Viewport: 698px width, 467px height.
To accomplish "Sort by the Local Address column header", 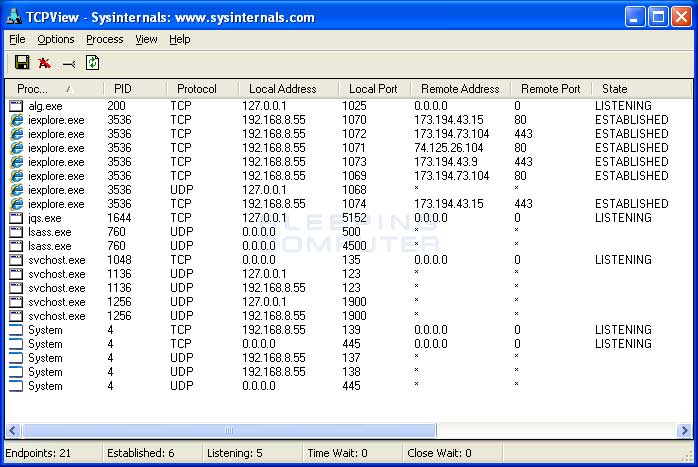I will coord(288,89).
